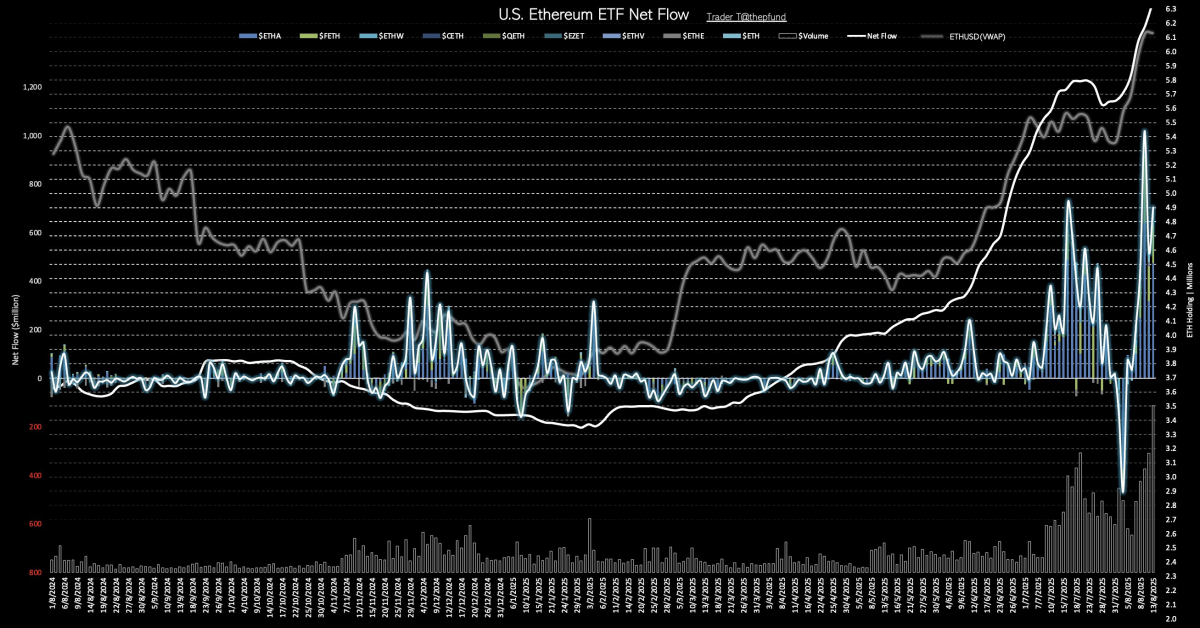Toggle the $ETHW legend entry
Image resolution: width=1200 pixels, height=628 pixels.
[382, 36]
